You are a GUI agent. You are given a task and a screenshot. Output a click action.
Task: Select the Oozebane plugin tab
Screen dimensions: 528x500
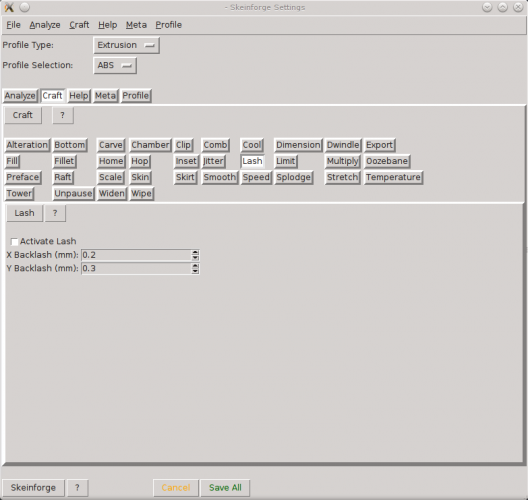pos(387,161)
